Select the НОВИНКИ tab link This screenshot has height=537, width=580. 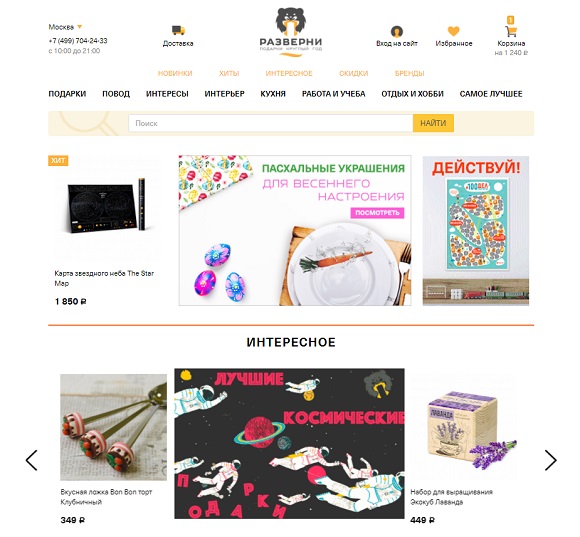pos(175,73)
